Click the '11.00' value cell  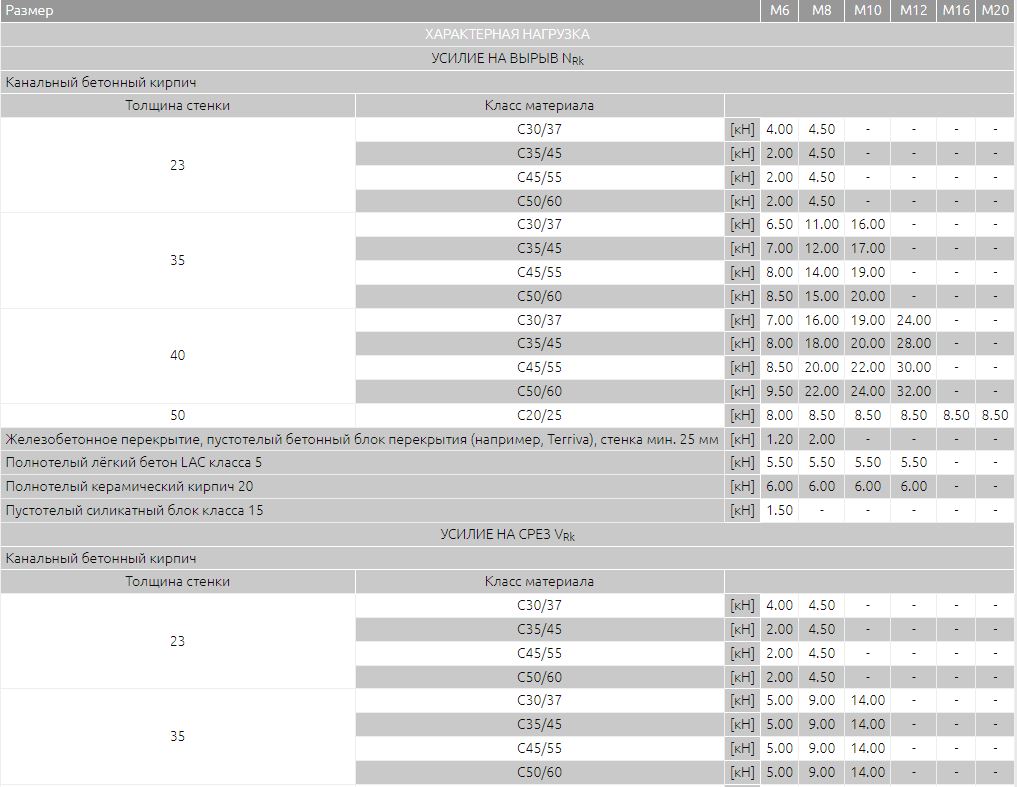click(x=821, y=224)
